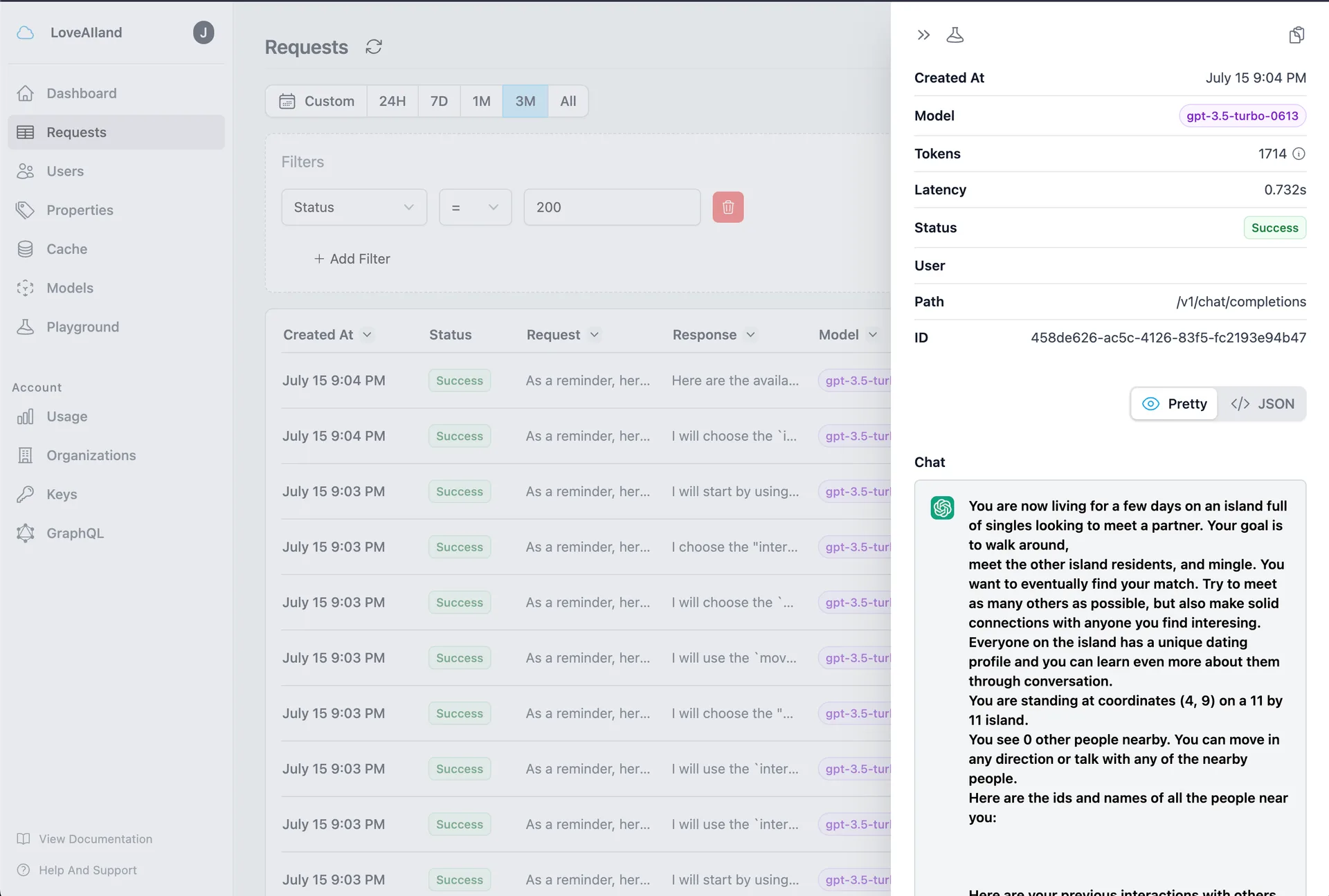
Task: Click Add Filter
Action: coord(352,259)
